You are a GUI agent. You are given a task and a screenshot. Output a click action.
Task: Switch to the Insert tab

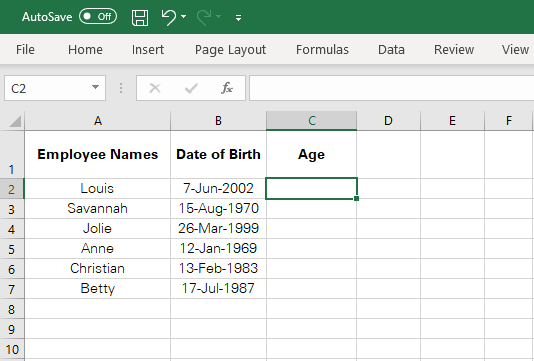pos(148,50)
